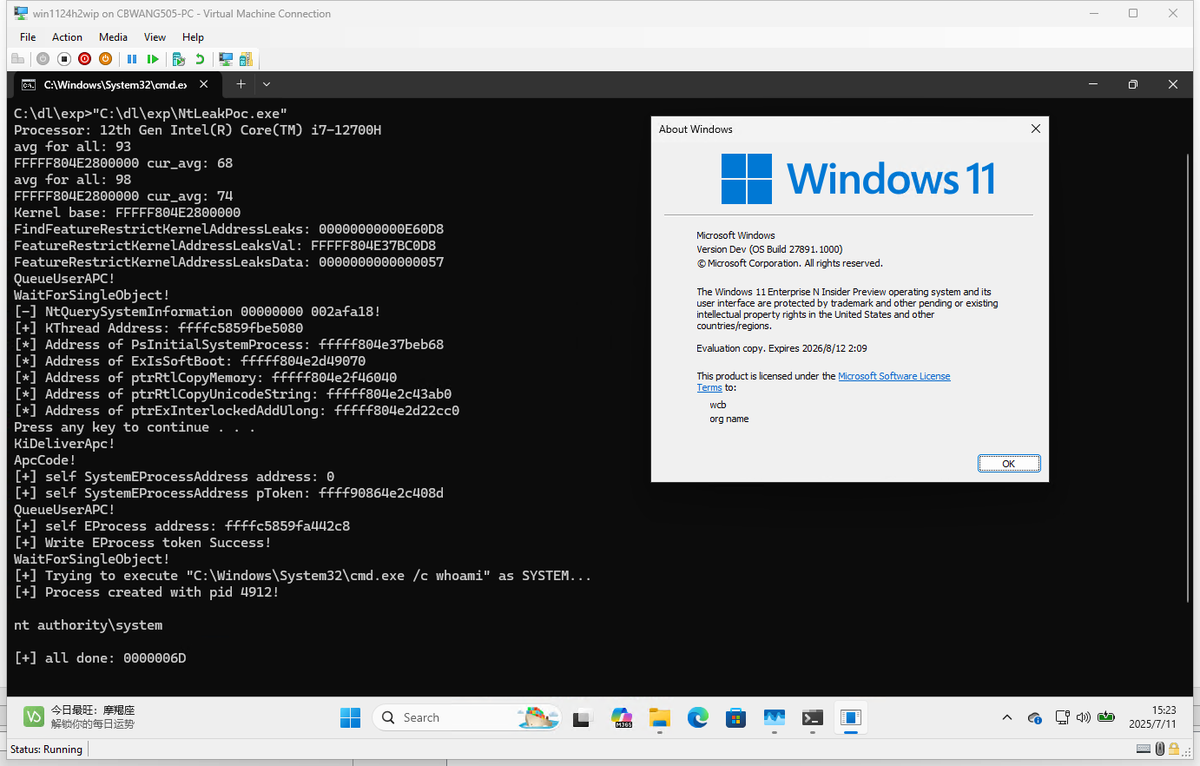Screen dimensions: 1200x766
Task: Reset the VM with the green play icon
Action: 152,59
